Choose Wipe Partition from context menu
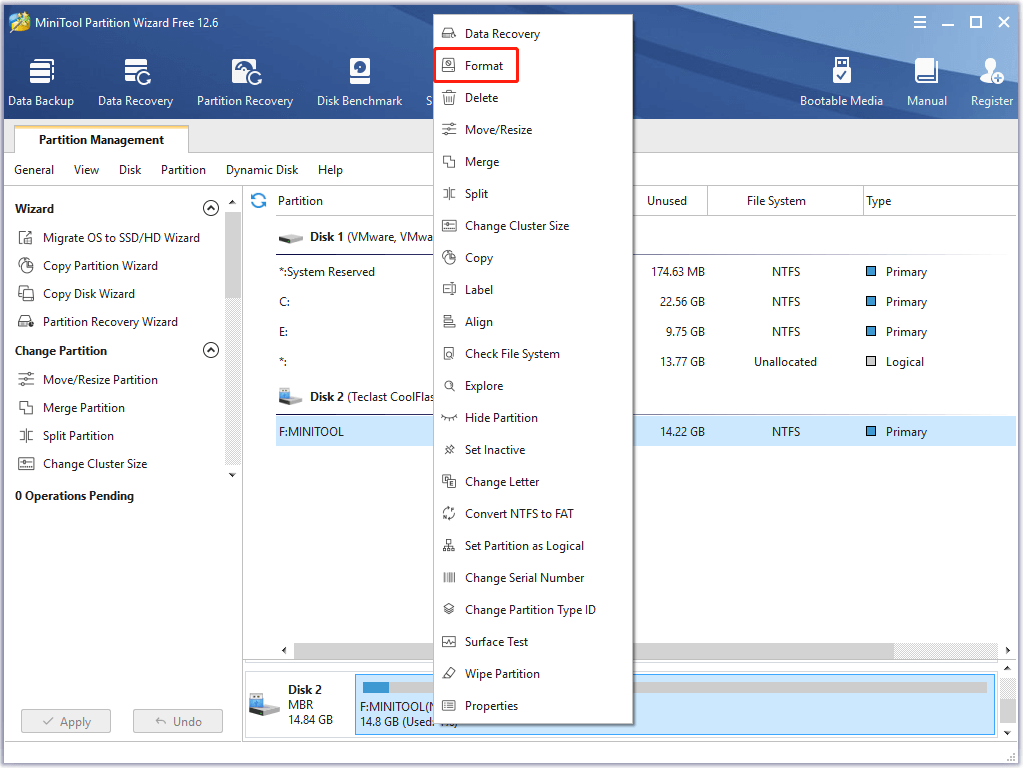Viewport: 1023px width, 769px height. [x=533, y=673]
